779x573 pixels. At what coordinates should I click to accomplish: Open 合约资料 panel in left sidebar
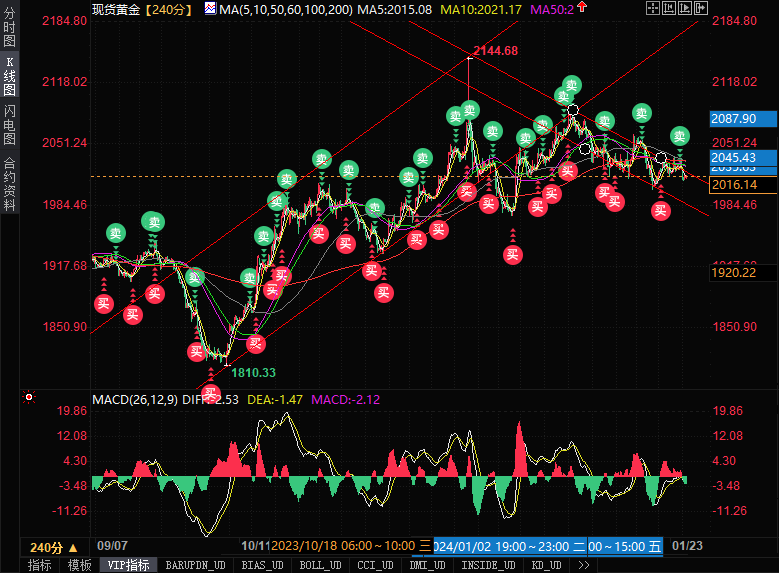click(x=9, y=183)
